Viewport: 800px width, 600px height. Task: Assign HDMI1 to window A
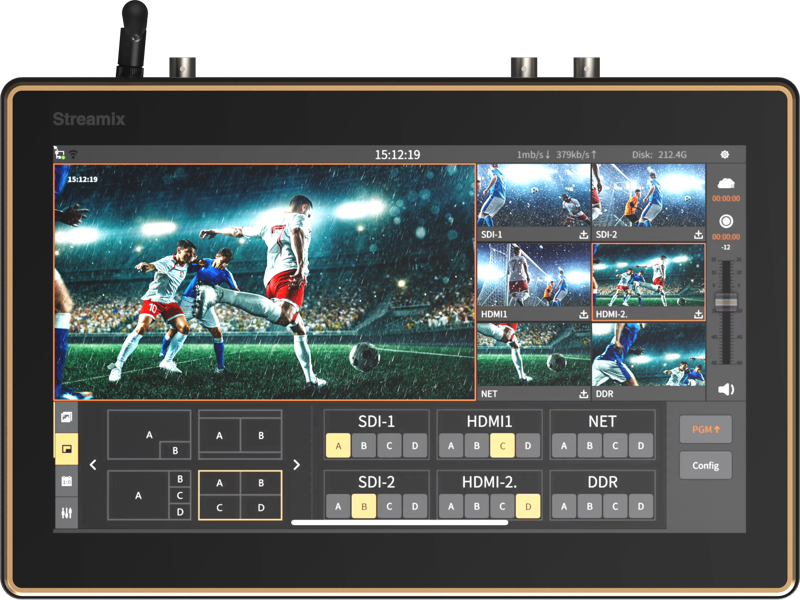(451, 445)
